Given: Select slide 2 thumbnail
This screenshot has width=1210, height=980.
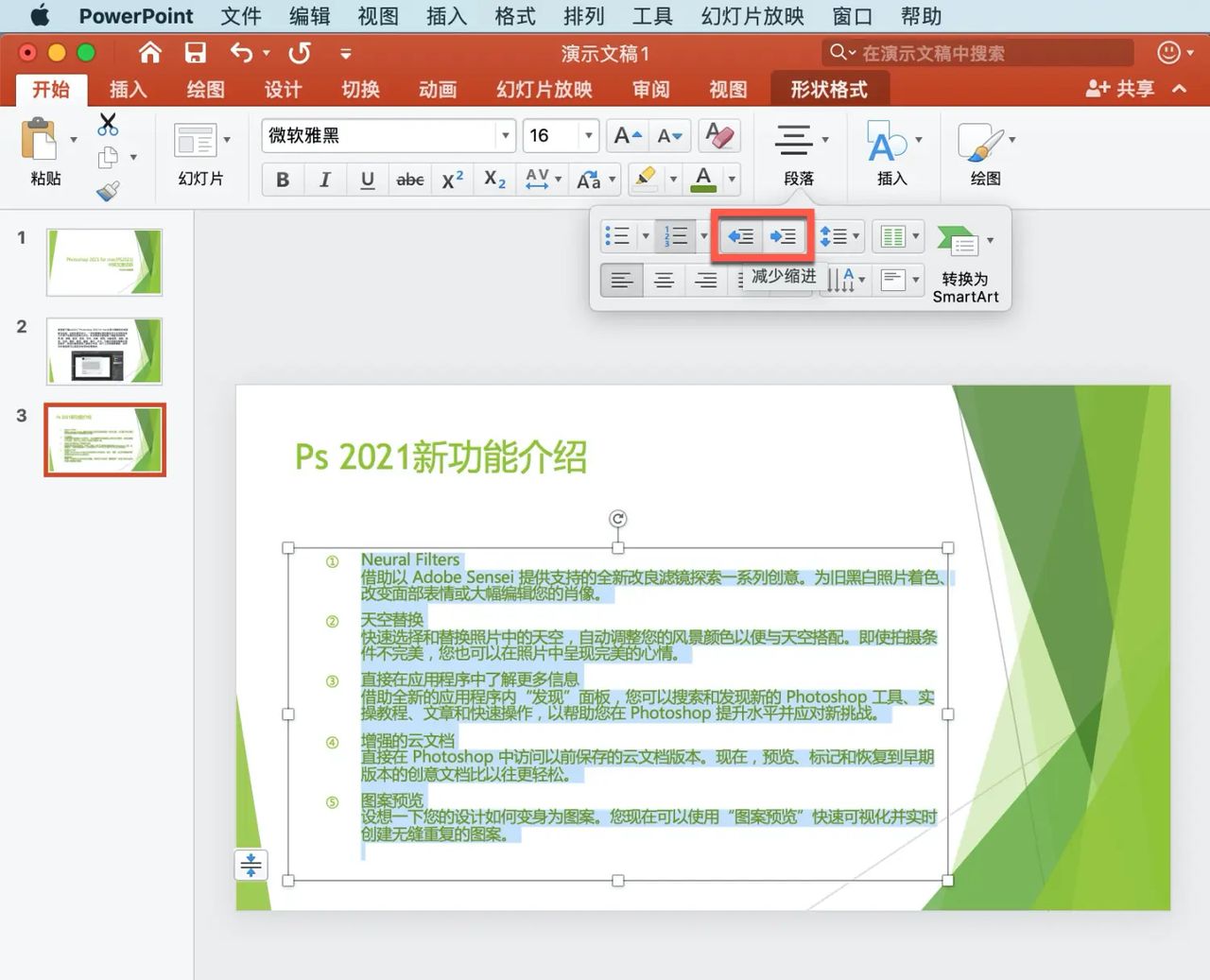Looking at the screenshot, I should pos(104,351).
